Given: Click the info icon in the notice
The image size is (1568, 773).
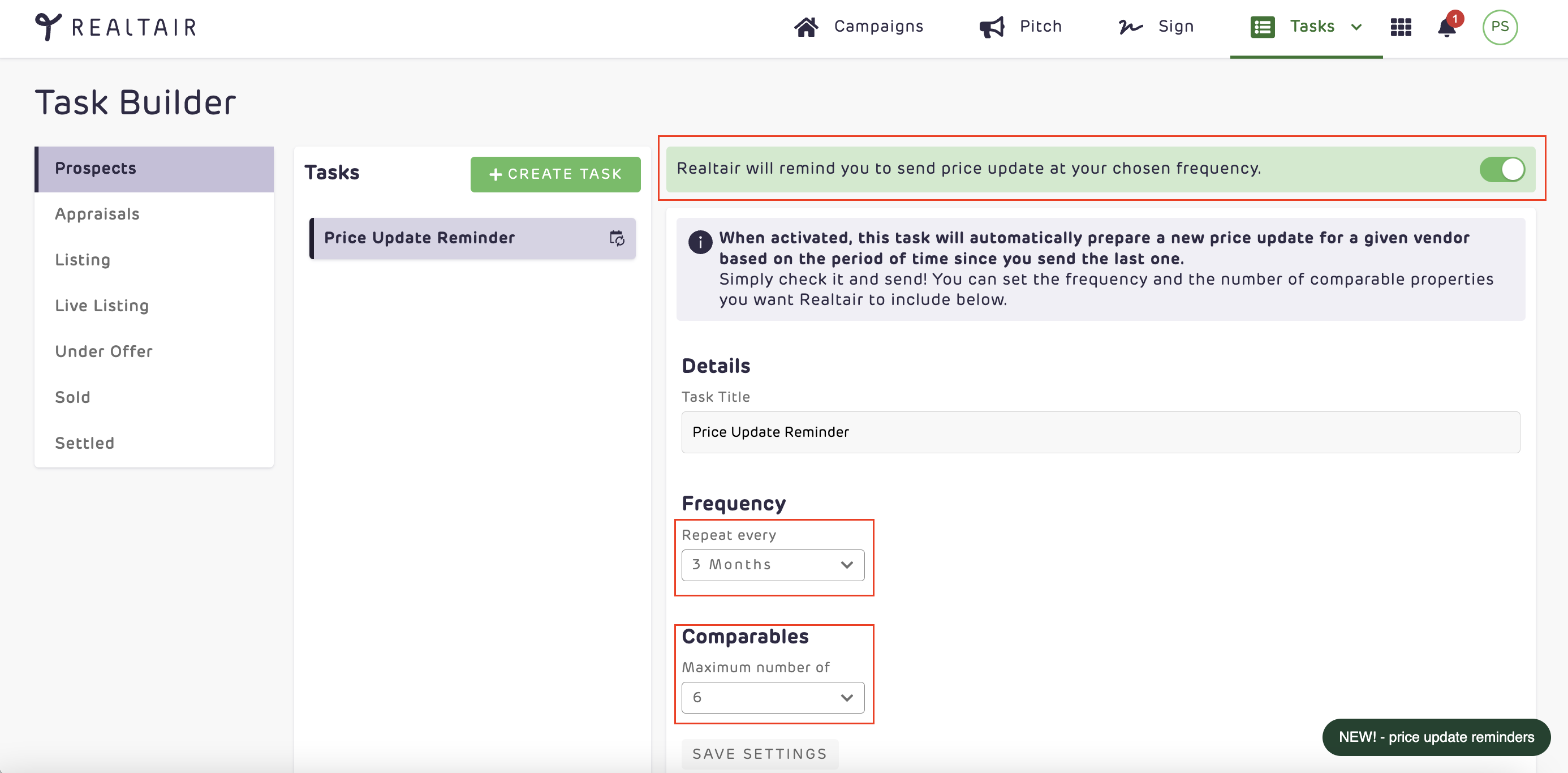Looking at the screenshot, I should point(700,242).
